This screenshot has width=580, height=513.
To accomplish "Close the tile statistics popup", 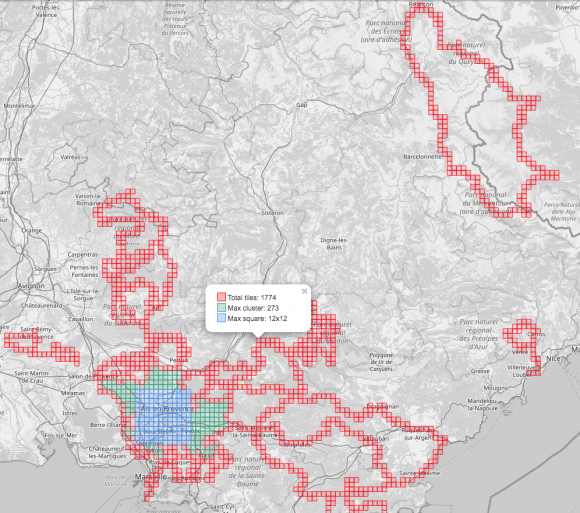I will click(x=304, y=291).
